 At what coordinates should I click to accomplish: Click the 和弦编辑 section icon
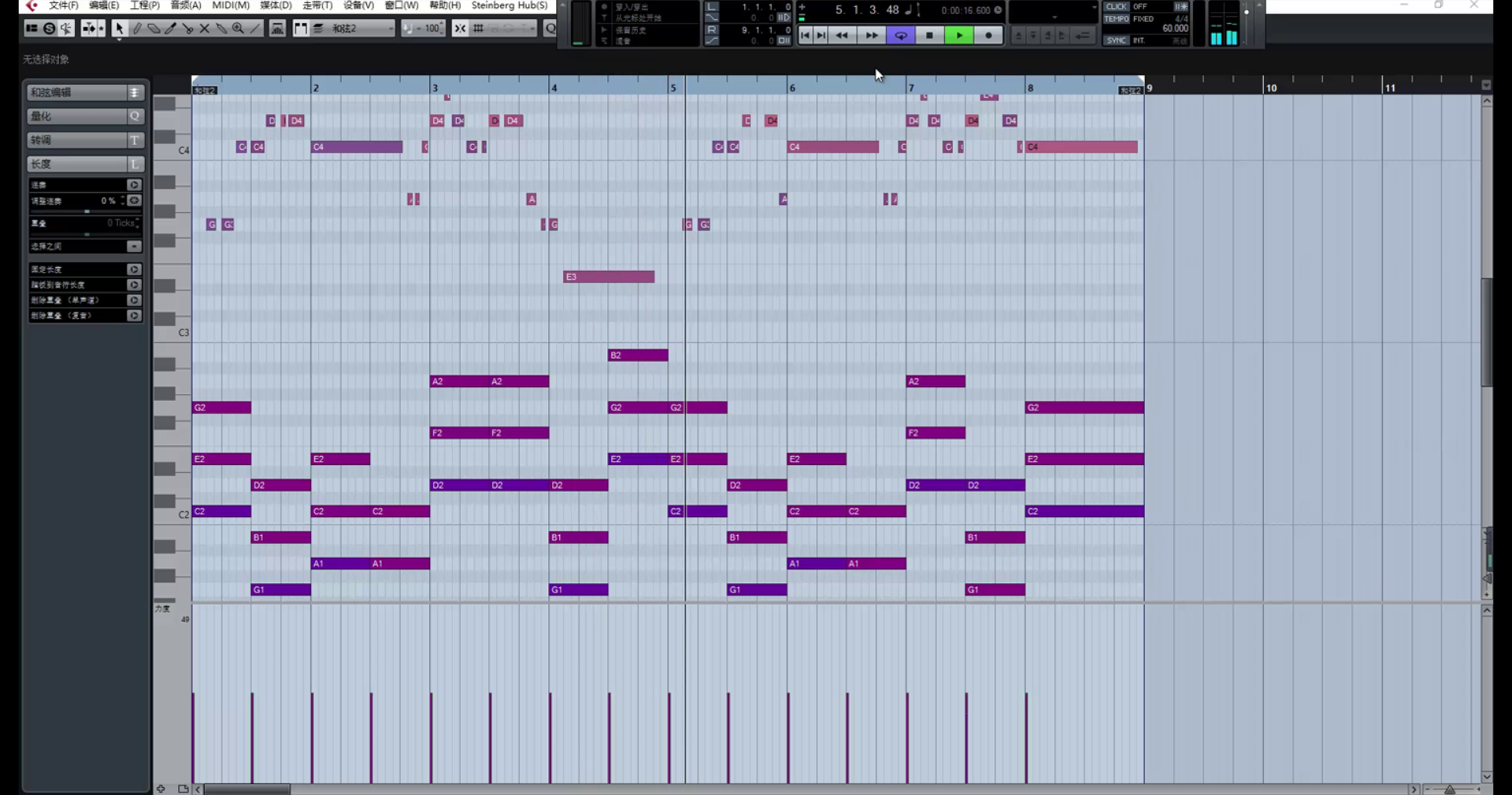pos(135,92)
